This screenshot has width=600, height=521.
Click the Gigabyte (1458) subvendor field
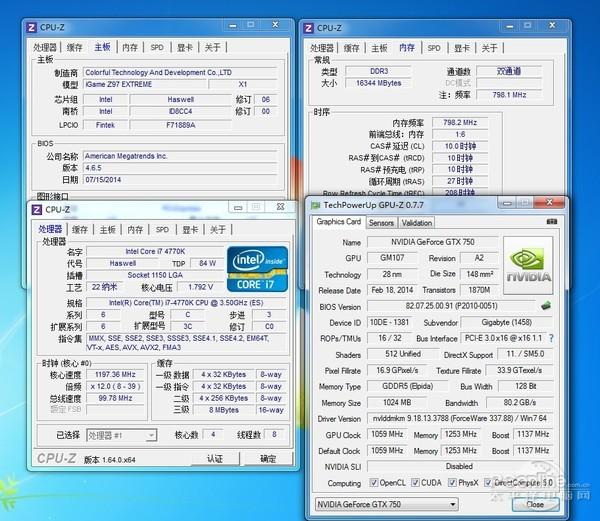click(507, 322)
